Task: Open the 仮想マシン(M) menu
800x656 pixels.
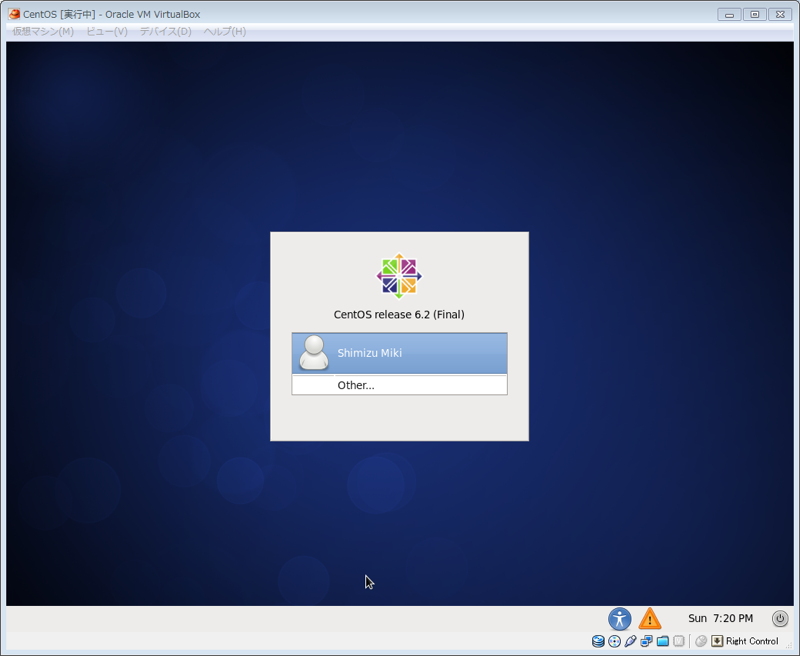Action: 43,32
